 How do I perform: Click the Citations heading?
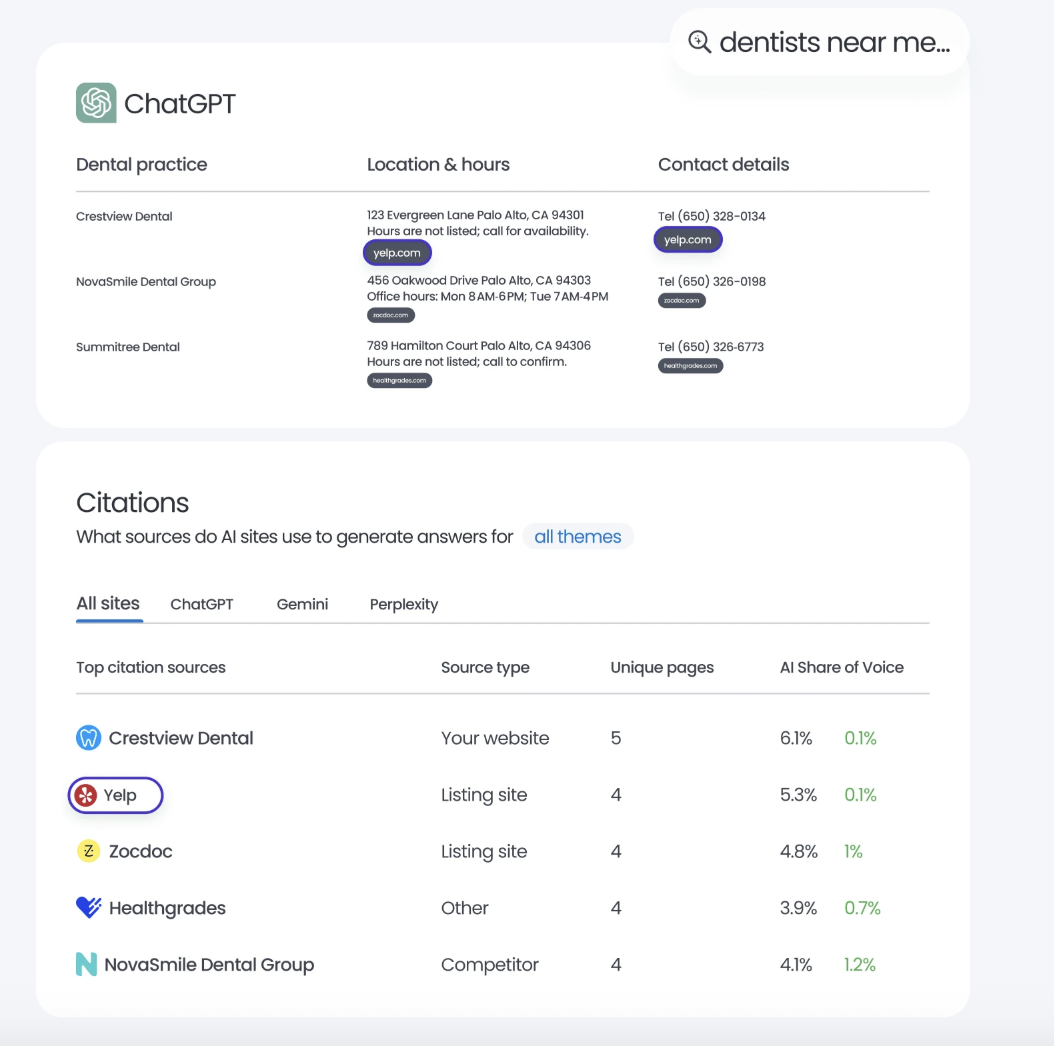(132, 503)
